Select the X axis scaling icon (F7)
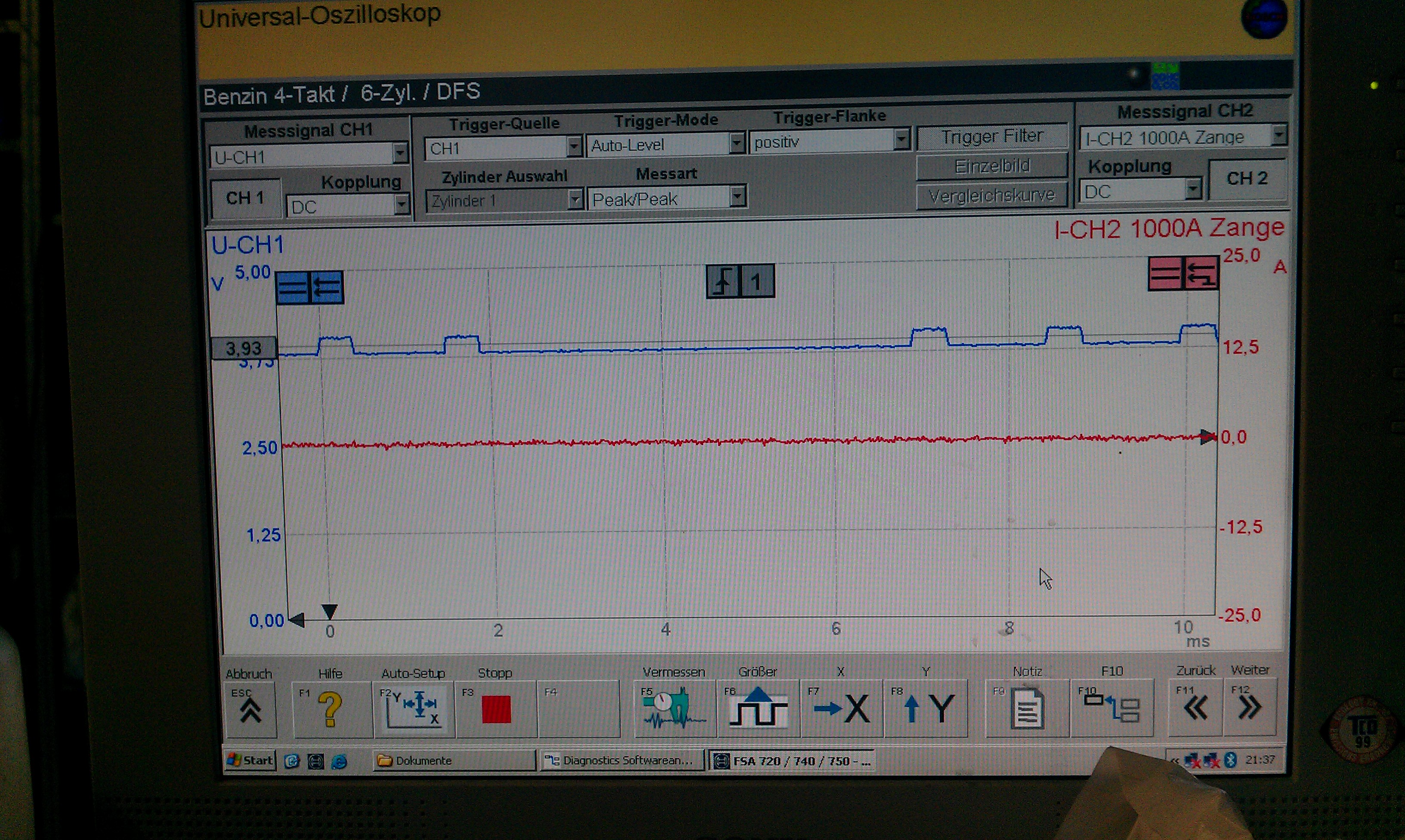The image size is (1405, 840). [841, 709]
